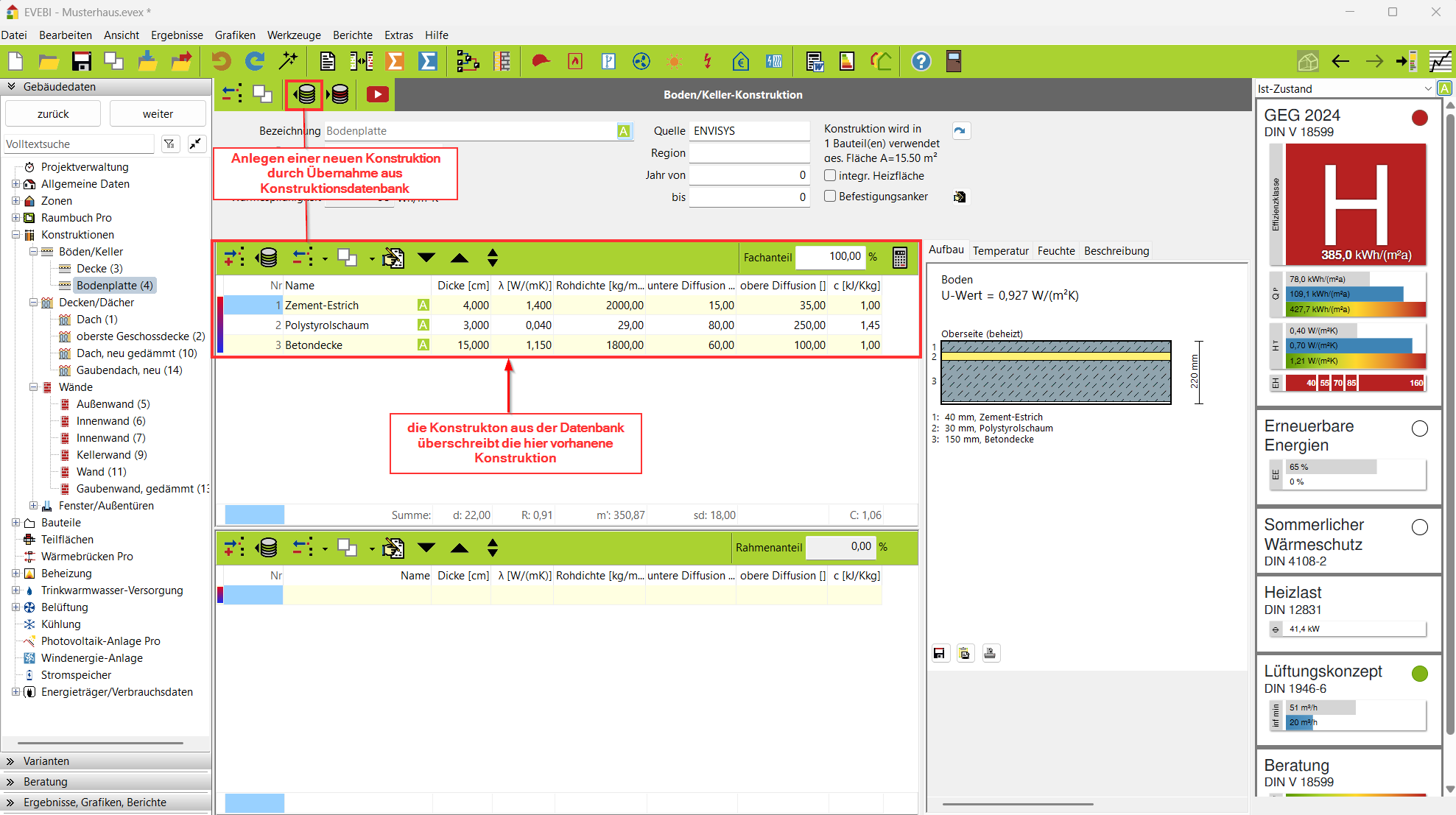The image size is (1456, 815).
Task: Undo last action with orange arrow
Action: click(x=221, y=62)
